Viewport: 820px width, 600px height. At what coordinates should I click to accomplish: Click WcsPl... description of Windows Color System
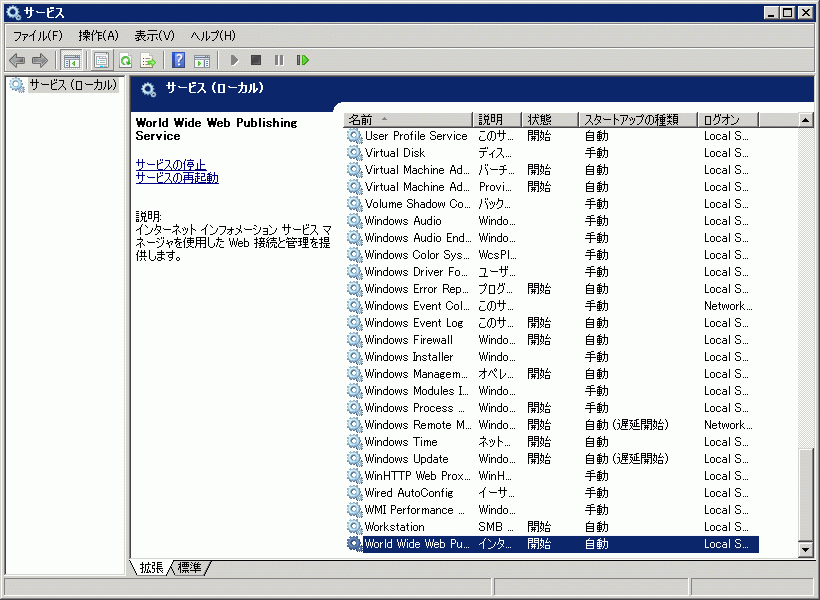(x=497, y=255)
